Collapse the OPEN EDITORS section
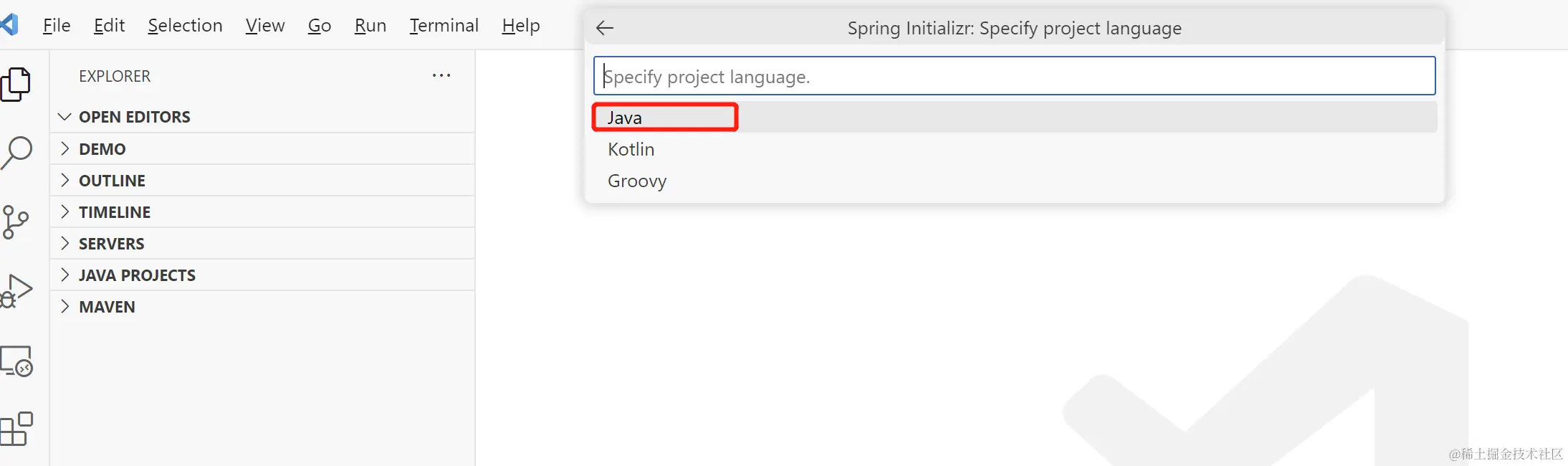 point(65,117)
